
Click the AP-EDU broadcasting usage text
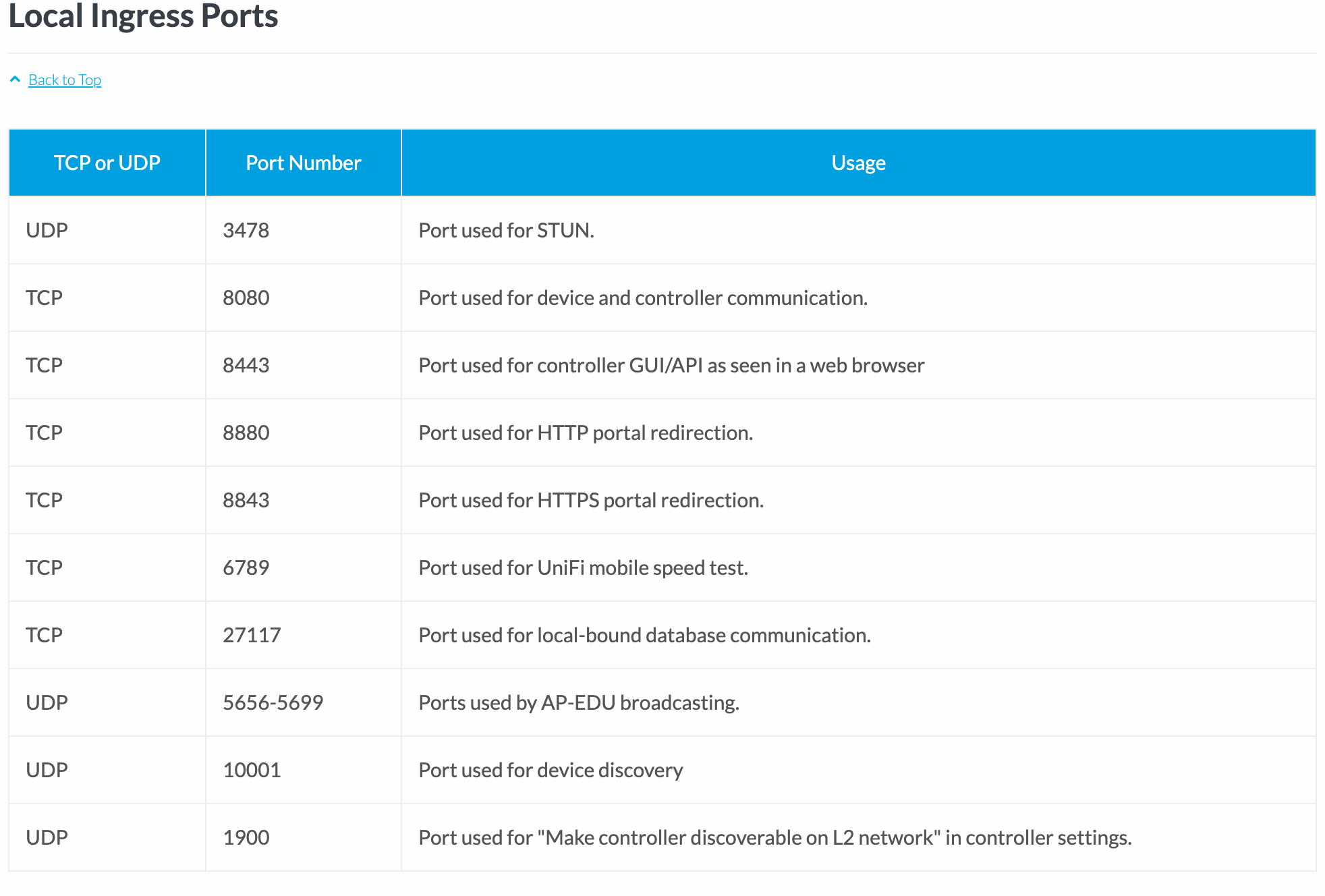579,702
